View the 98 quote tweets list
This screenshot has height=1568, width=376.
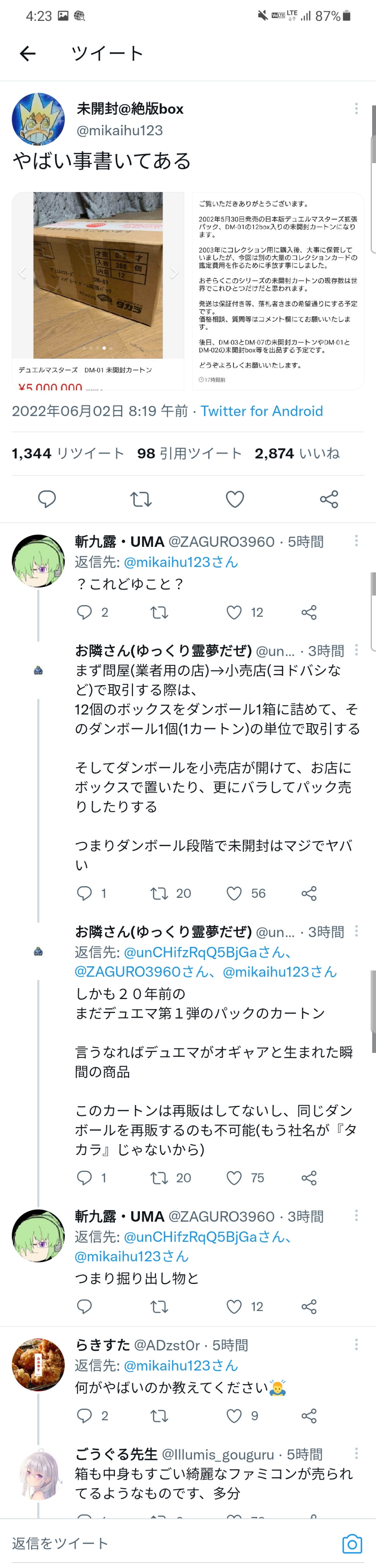pos(189,453)
